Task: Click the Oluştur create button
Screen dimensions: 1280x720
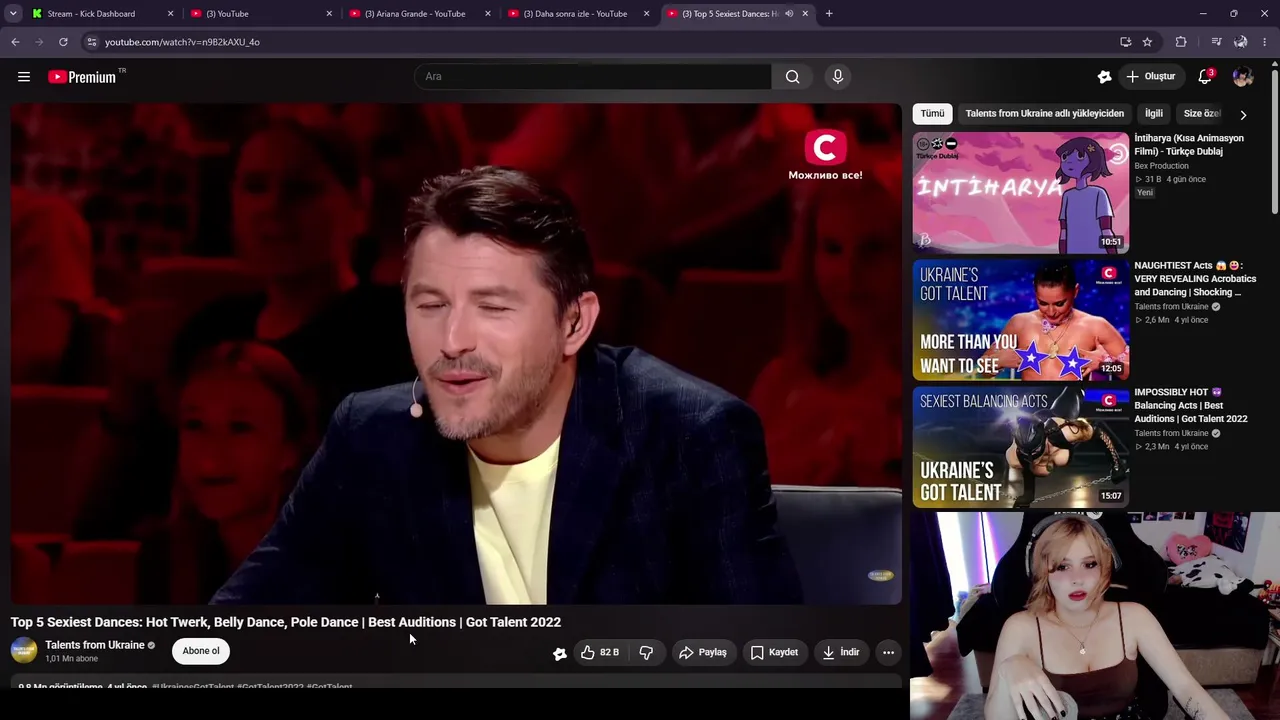Action: tap(1150, 76)
